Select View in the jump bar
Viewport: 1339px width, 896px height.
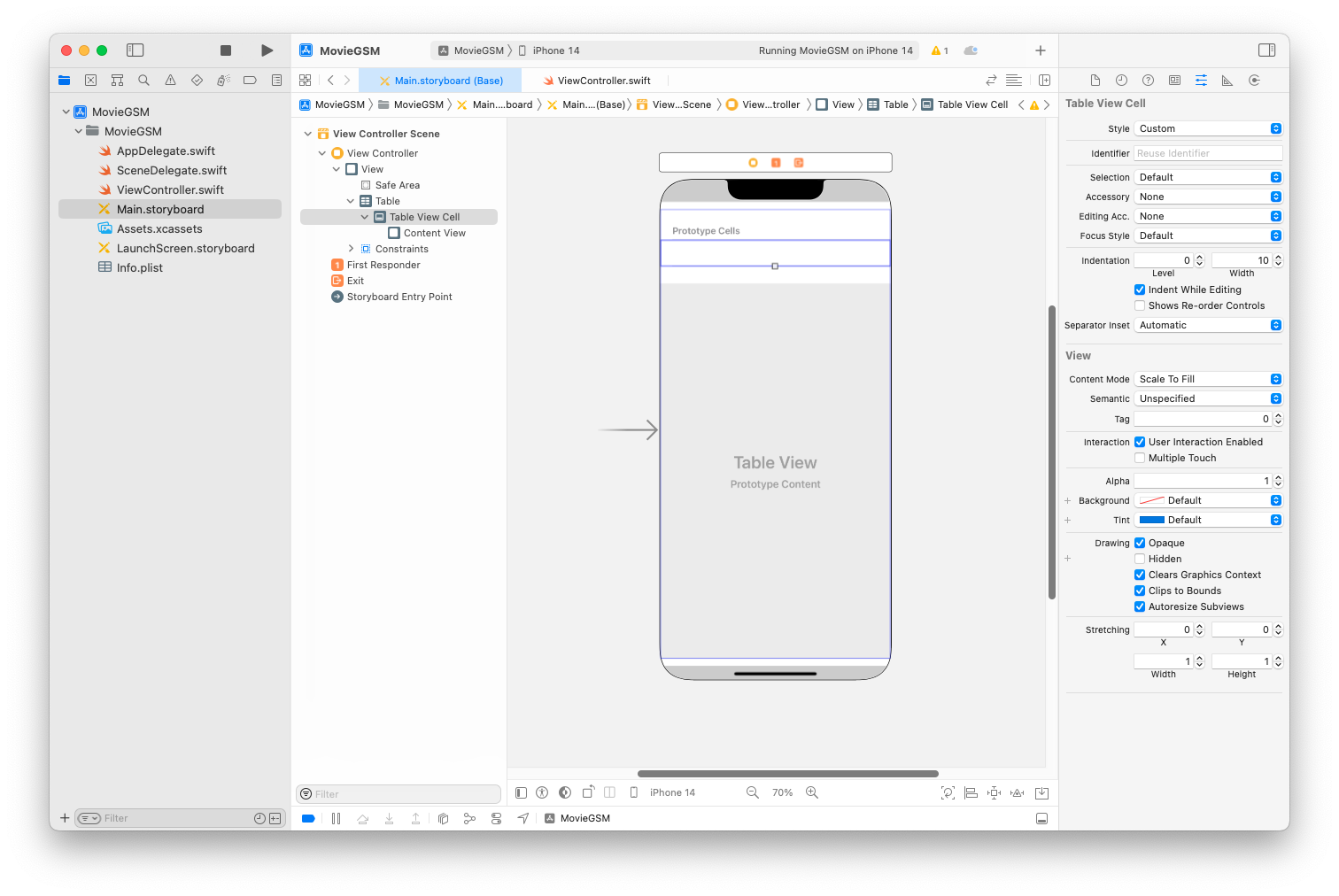click(835, 104)
